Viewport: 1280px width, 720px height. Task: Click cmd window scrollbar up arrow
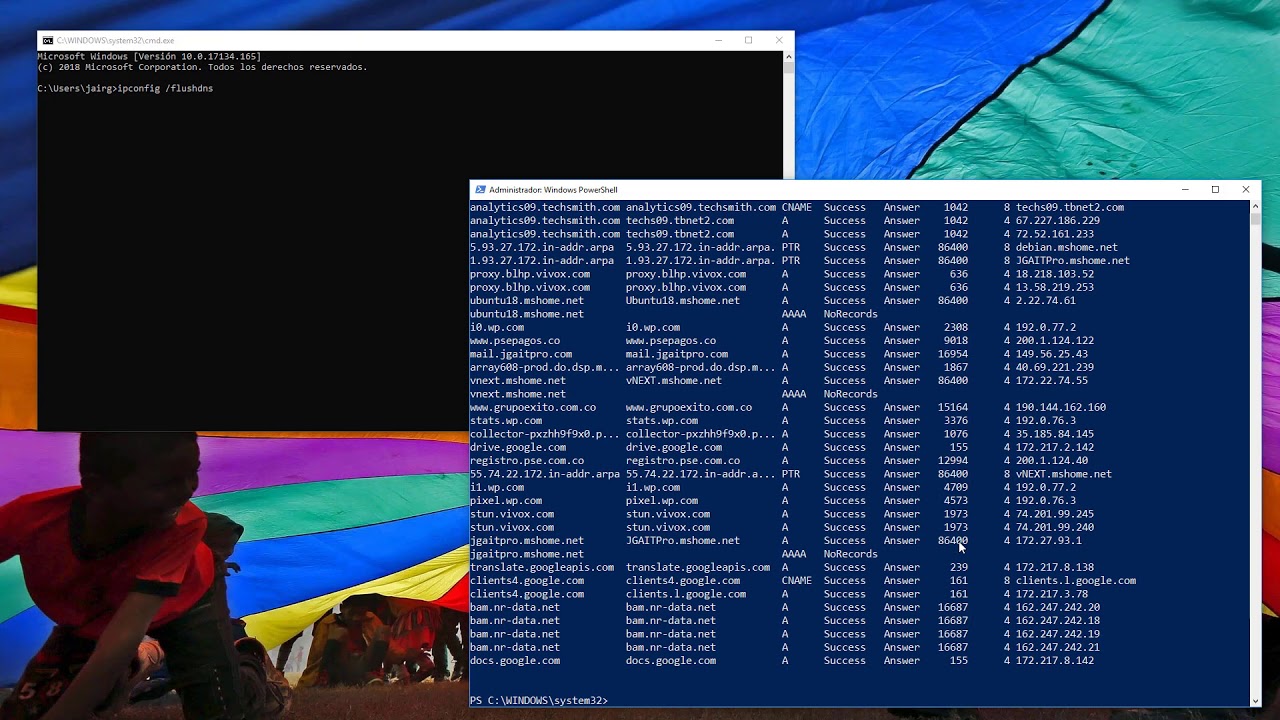788,57
